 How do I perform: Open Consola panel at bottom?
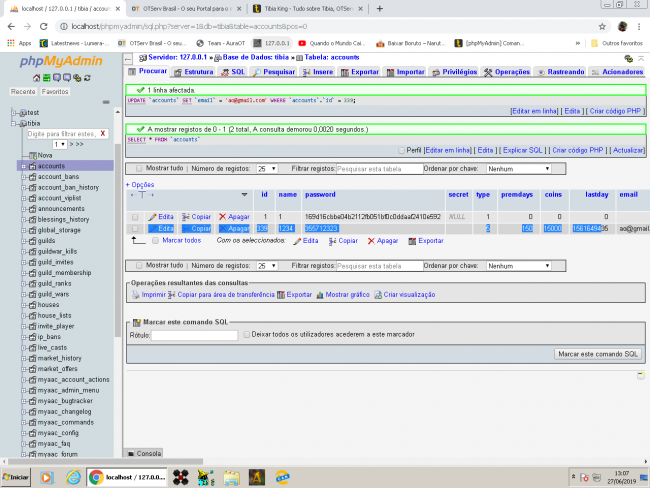point(145,454)
